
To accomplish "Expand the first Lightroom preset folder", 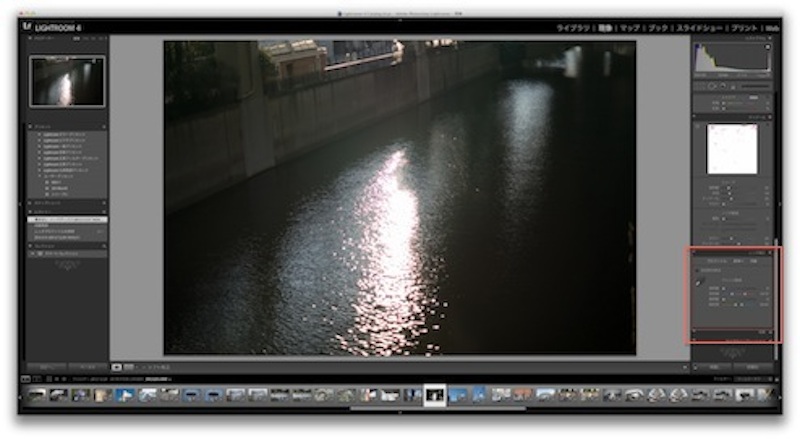I will tap(39, 134).
